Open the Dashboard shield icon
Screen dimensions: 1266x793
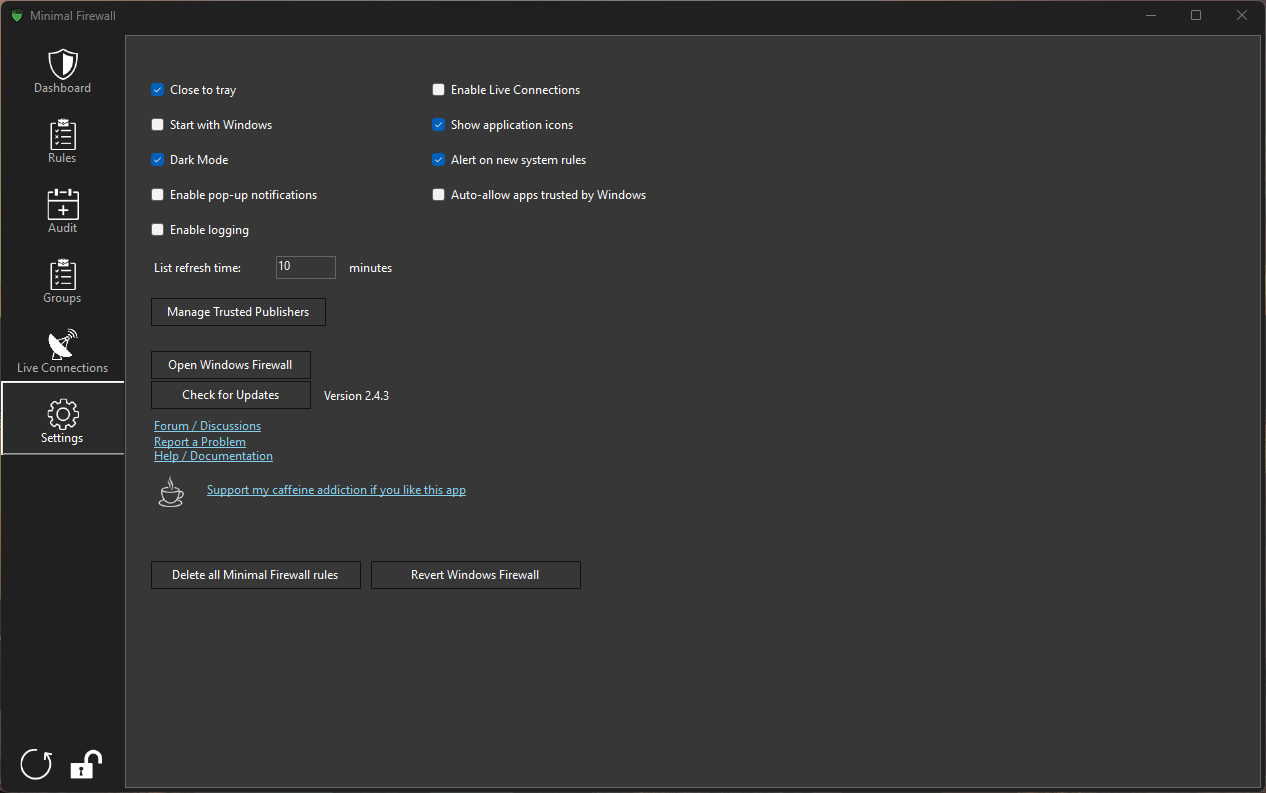(x=63, y=65)
